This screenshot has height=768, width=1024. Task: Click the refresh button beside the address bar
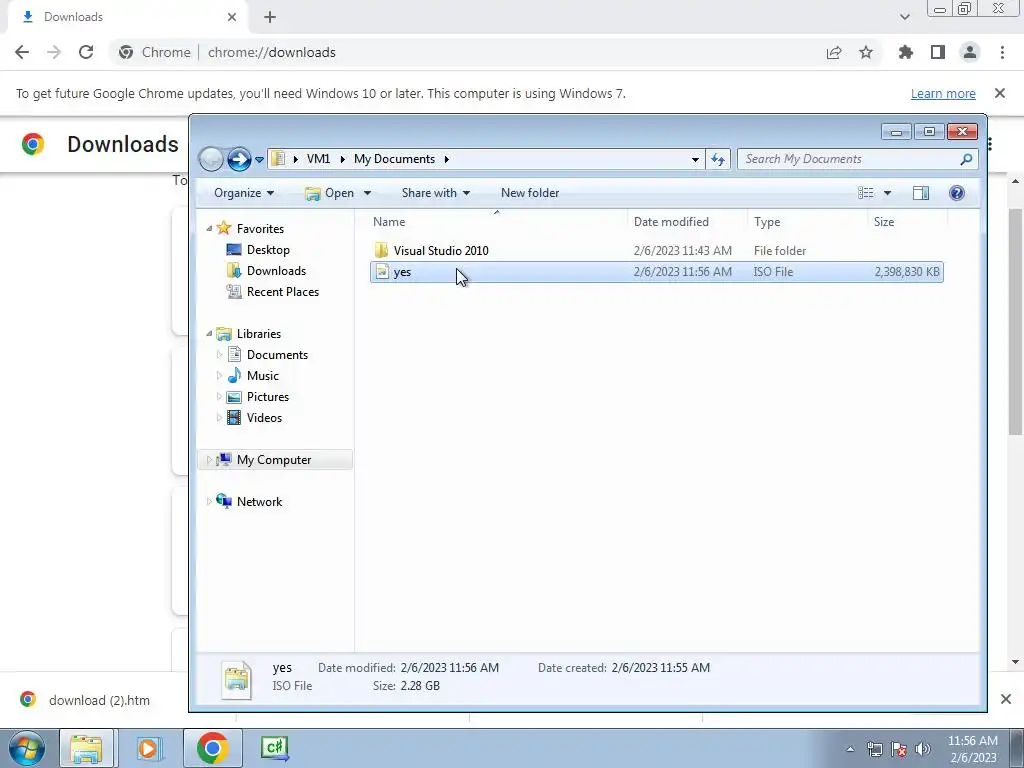[718, 159]
